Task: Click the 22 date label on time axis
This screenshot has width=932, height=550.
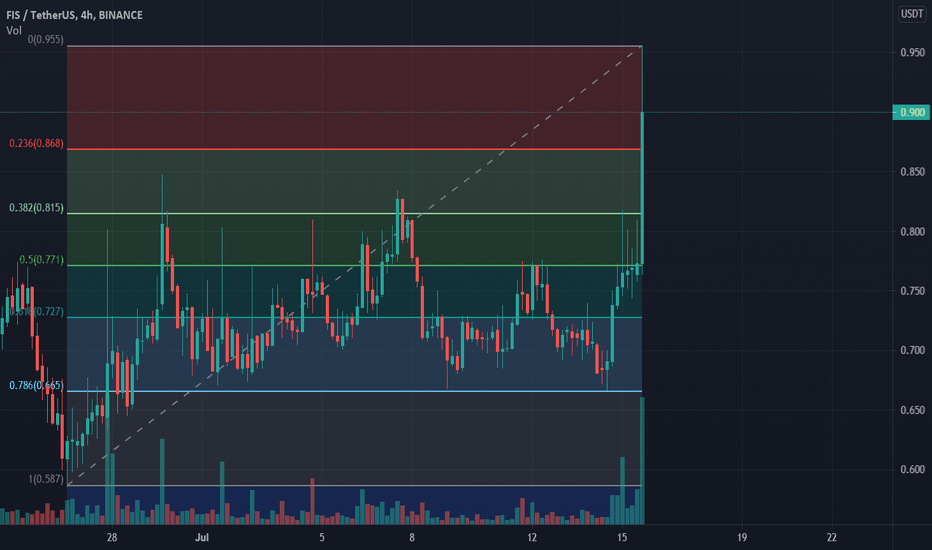Action: [x=832, y=538]
